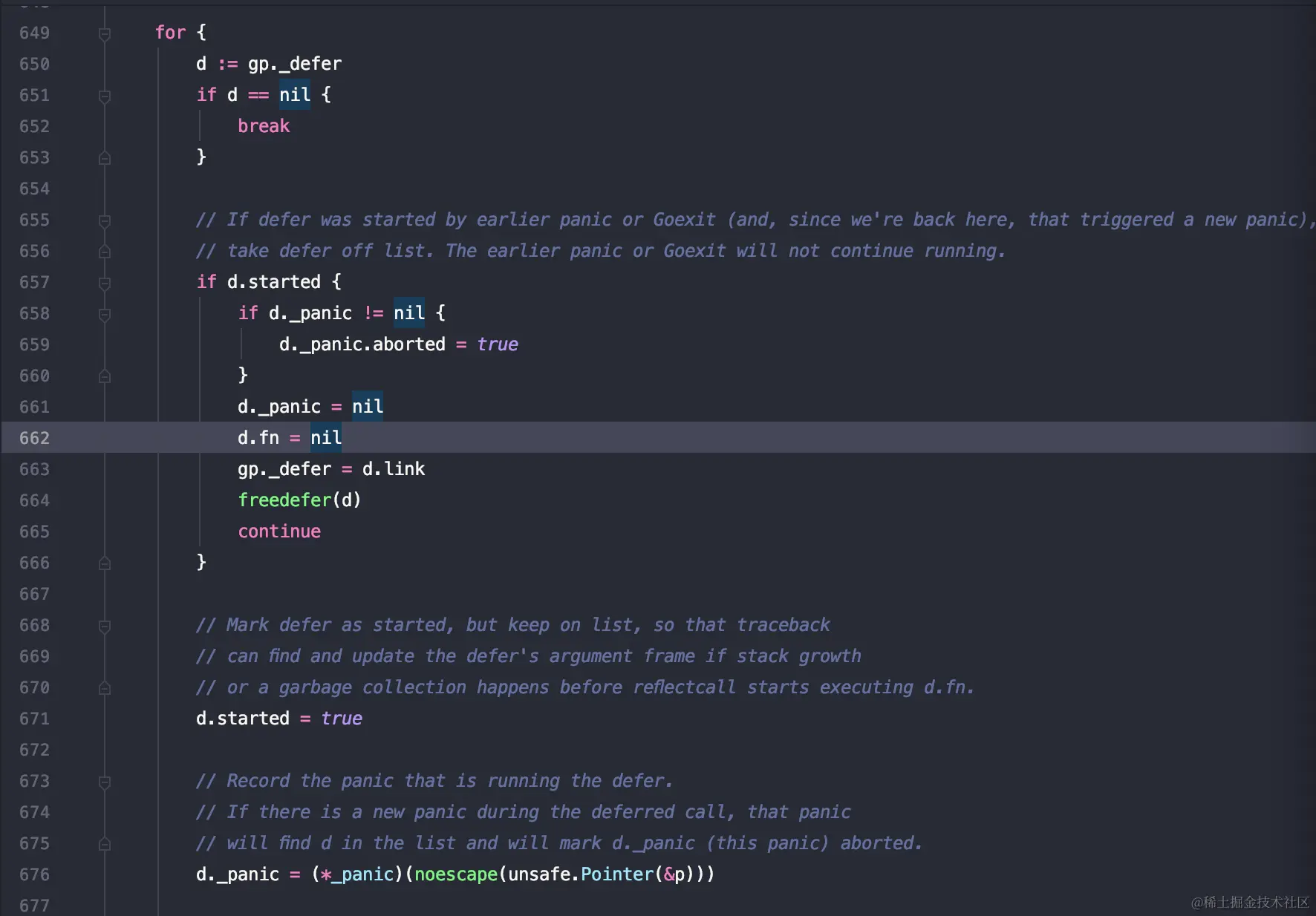Click the 'for' keyword on line 649
This screenshot has width=1316, height=916.
click(170, 33)
